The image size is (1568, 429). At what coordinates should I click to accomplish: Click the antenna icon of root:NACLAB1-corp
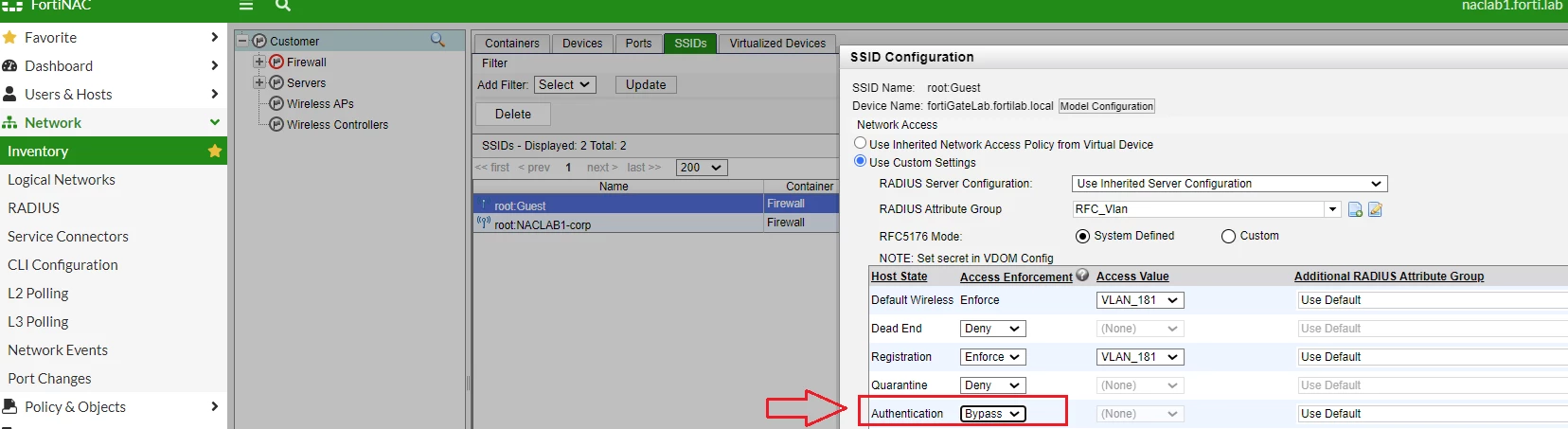coord(484,223)
